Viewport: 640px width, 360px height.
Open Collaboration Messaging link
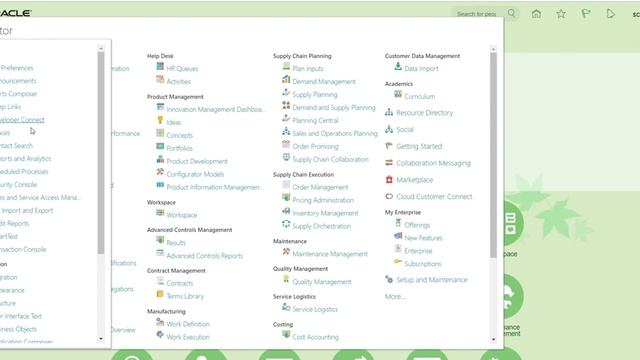pos(433,163)
